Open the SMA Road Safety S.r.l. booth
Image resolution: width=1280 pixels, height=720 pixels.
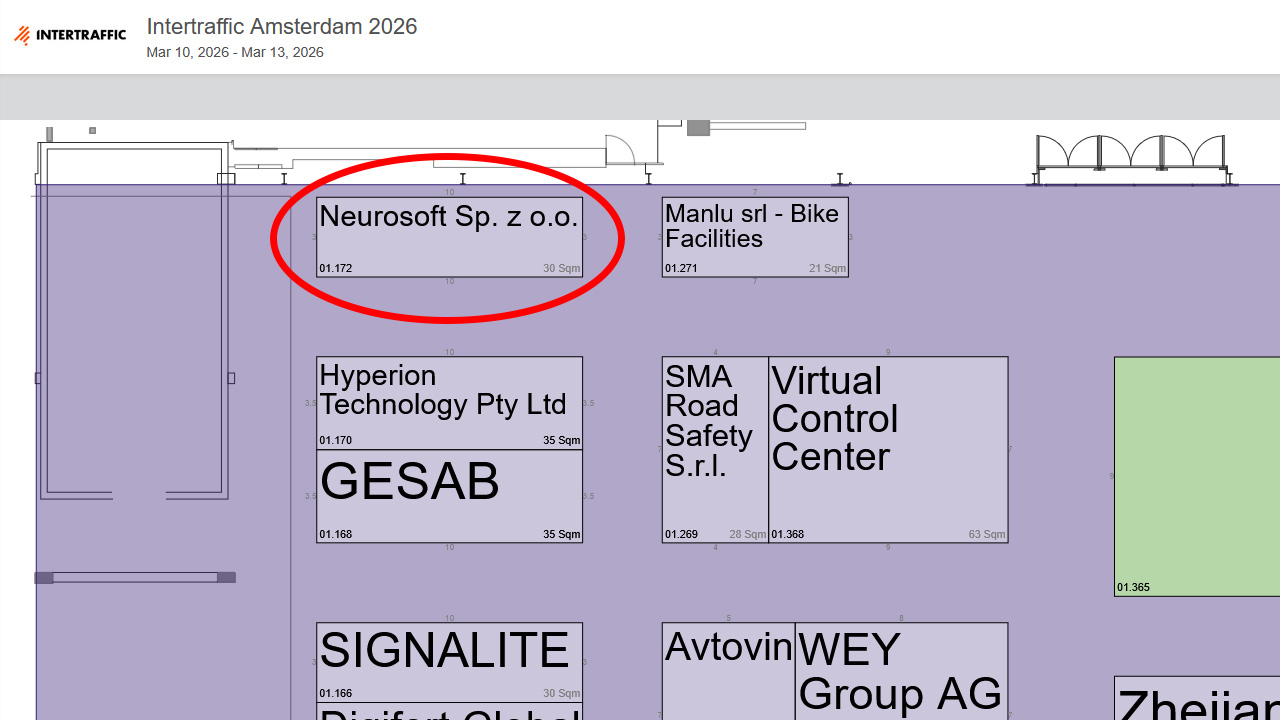(x=715, y=449)
